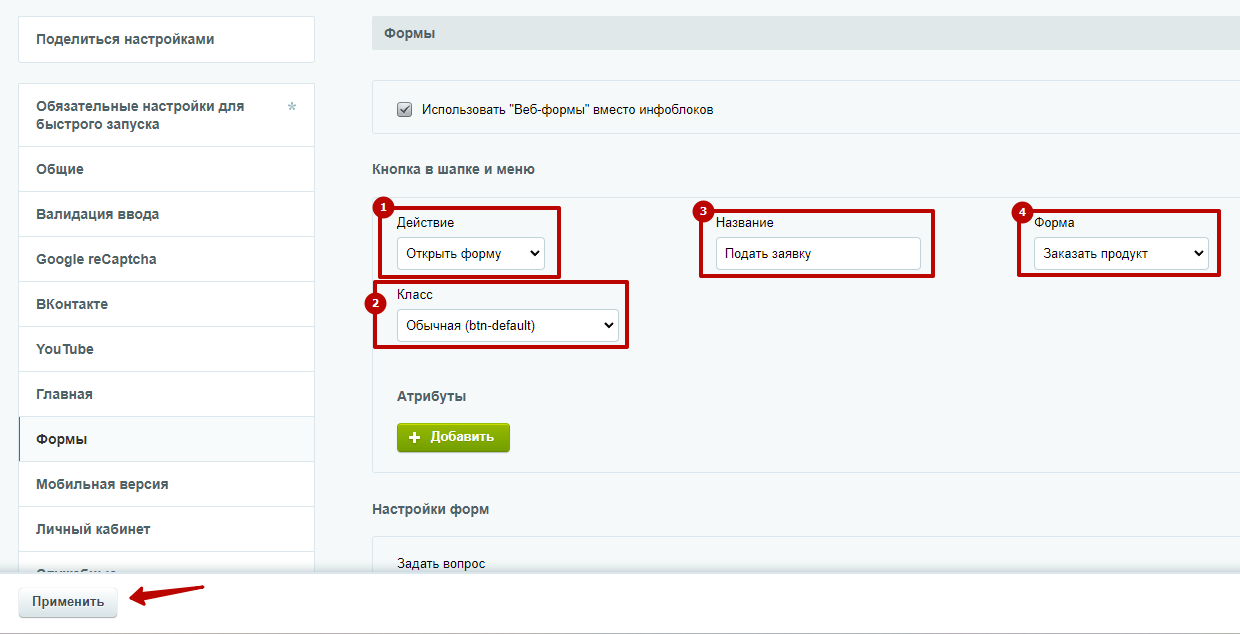Switch to Мобильная версия section
1240x634 pixels.
[166, 484]
